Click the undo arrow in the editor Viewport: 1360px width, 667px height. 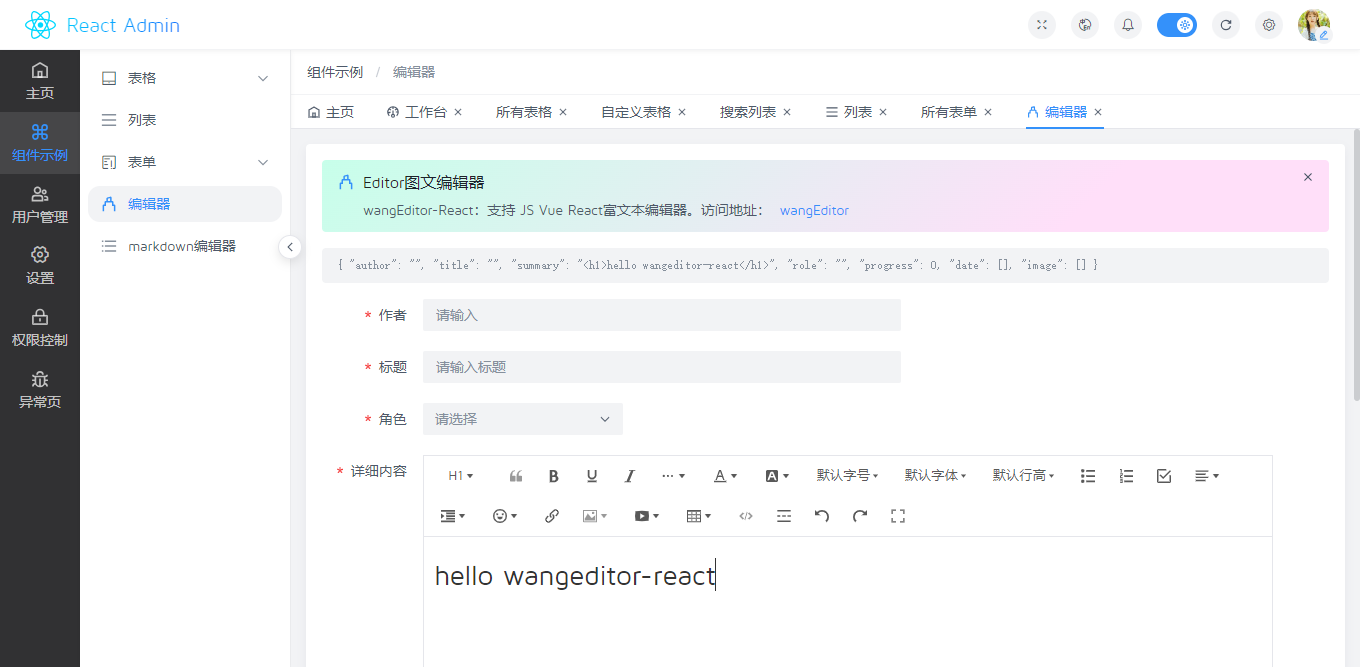point(820,516)
